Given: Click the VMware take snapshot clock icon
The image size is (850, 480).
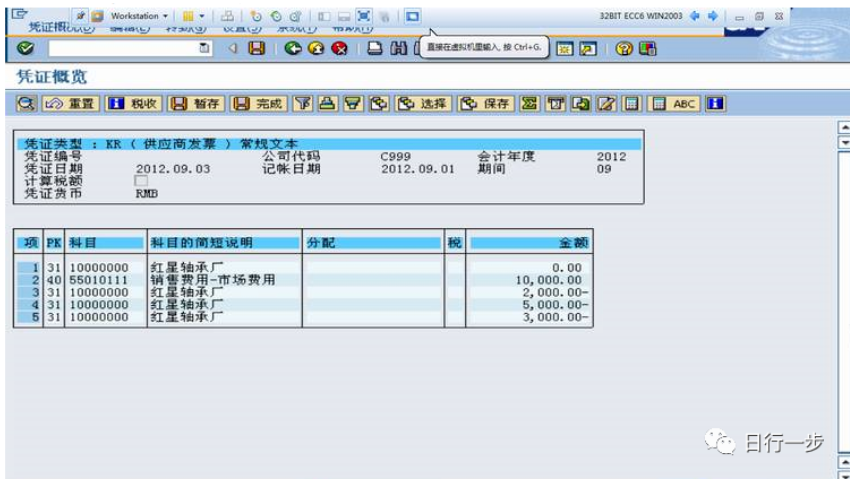Looking at the screenshot, I should (255, 16).
